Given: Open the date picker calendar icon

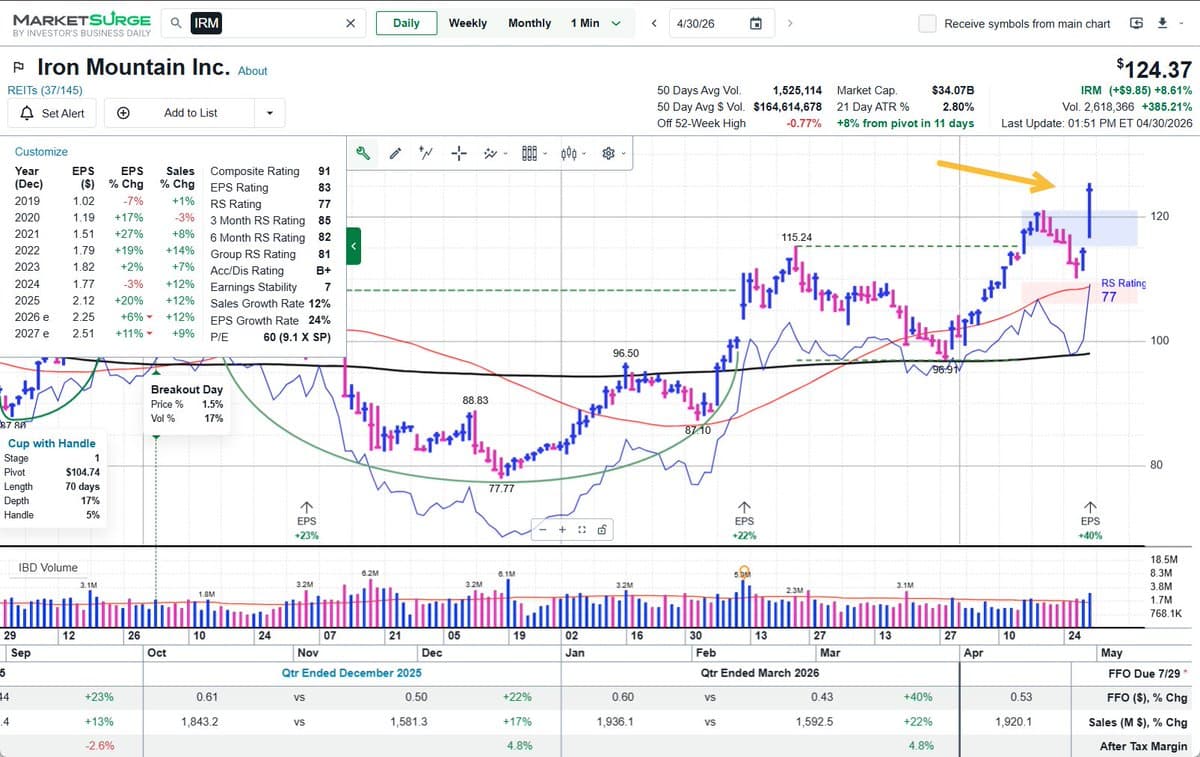Looking at the screenshot, I should [756, 23].
